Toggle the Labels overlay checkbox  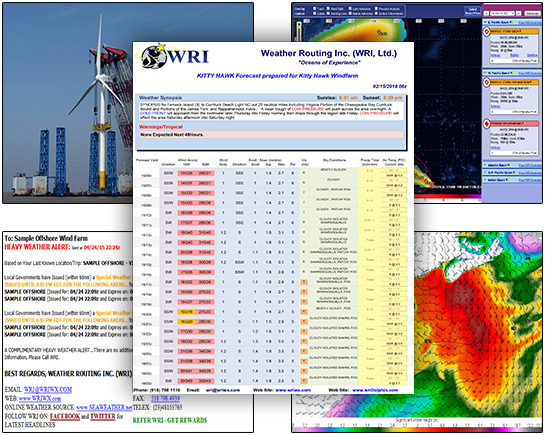pos(315,14)
